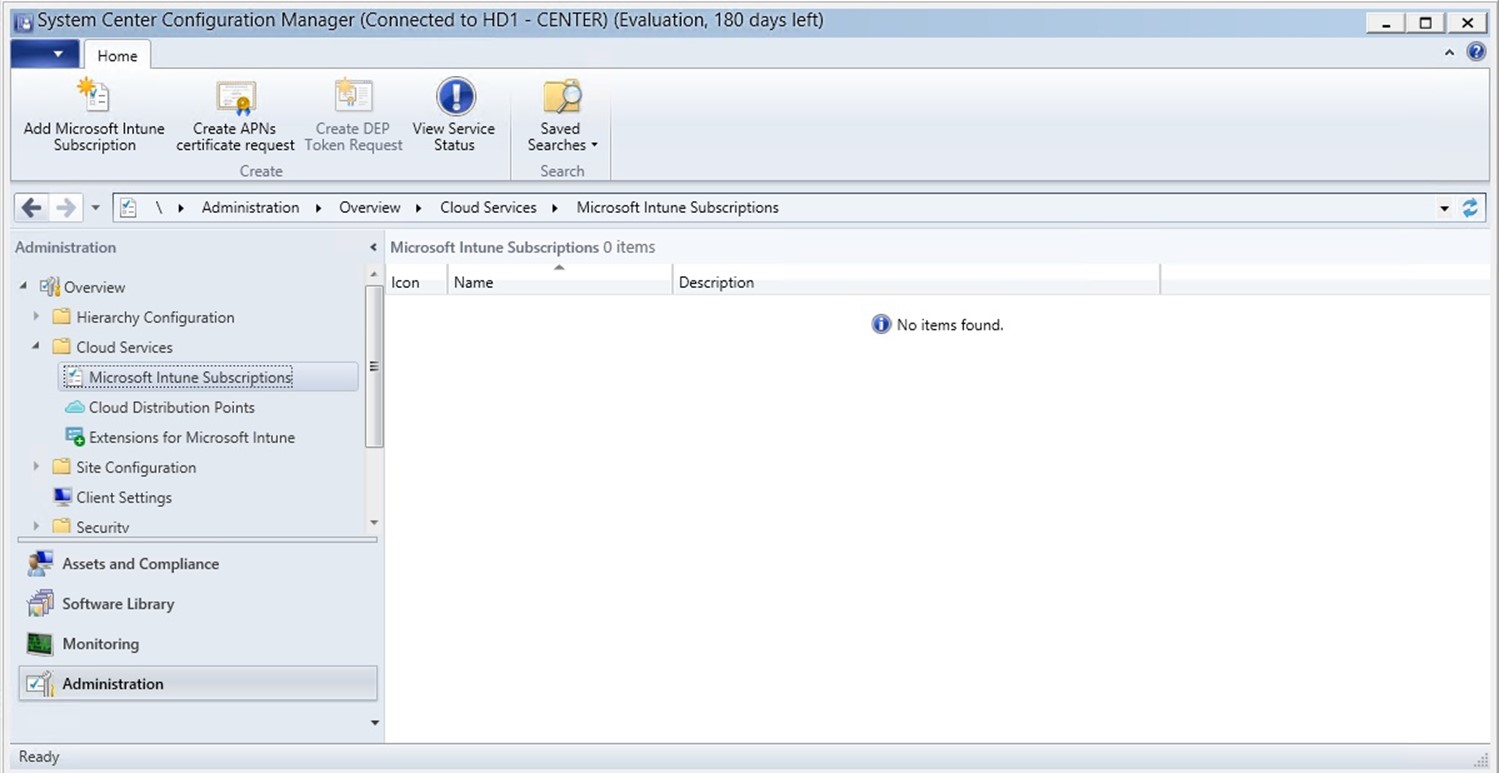Screen dimensions: 1499x773
Task: Collapse the Cloud Services node
Action: point(36,347)
